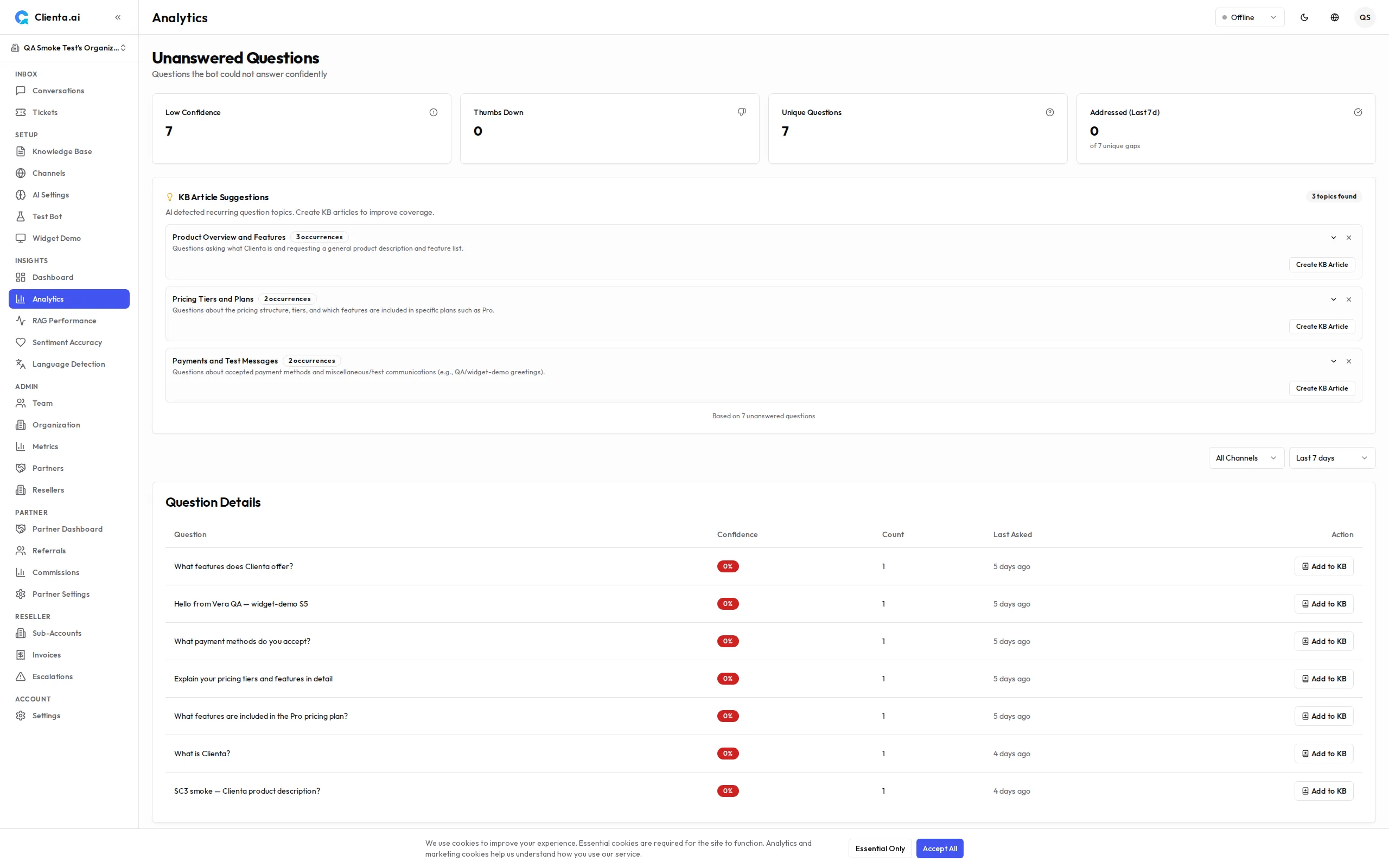The image size is (1389, 868).
Task: Dismiss Payments and Test Messages suggestion
Action: 1349,361
